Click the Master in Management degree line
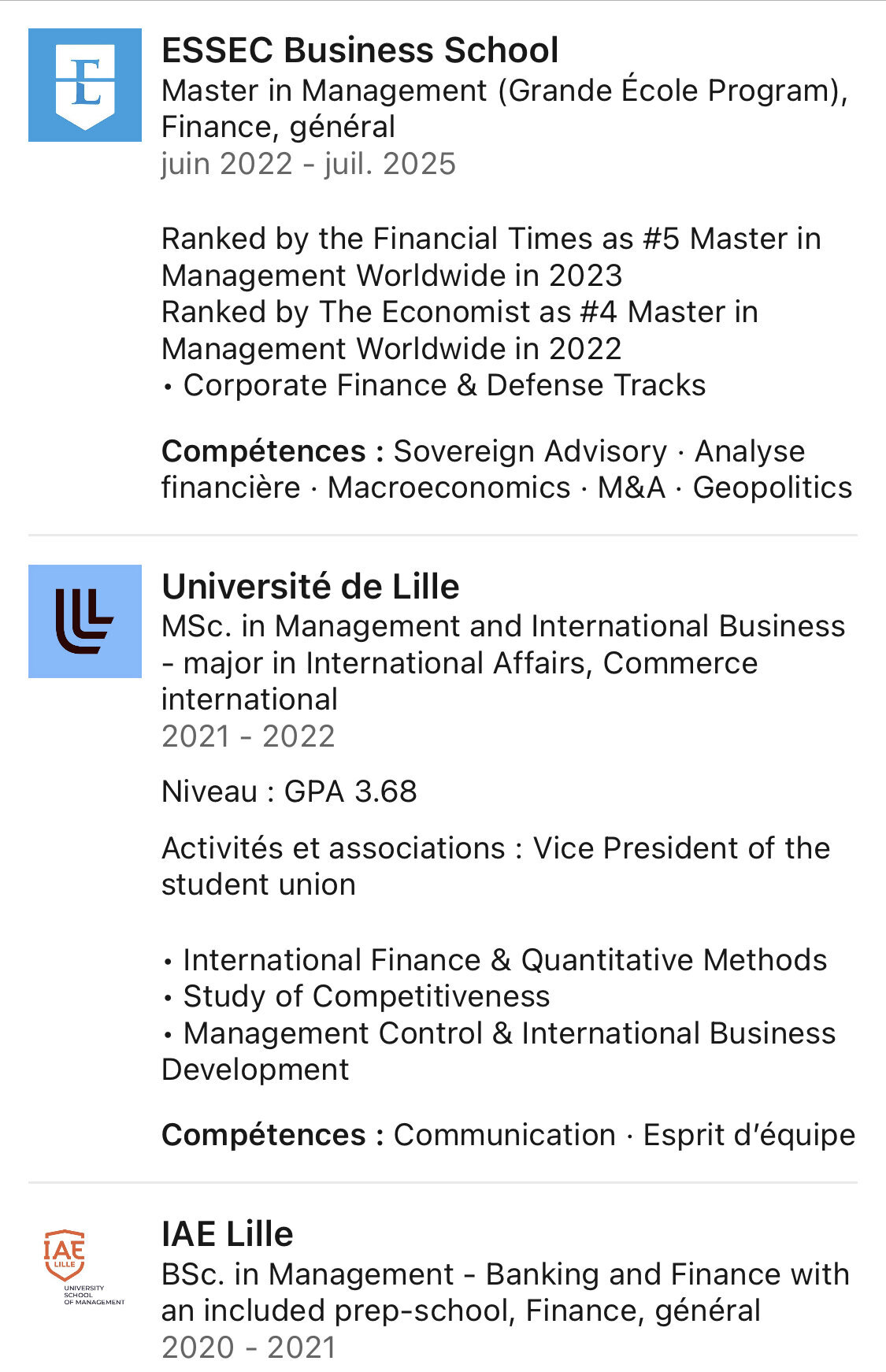The width and height of the screenshot is (886, 1372). [x=505, y=109]
